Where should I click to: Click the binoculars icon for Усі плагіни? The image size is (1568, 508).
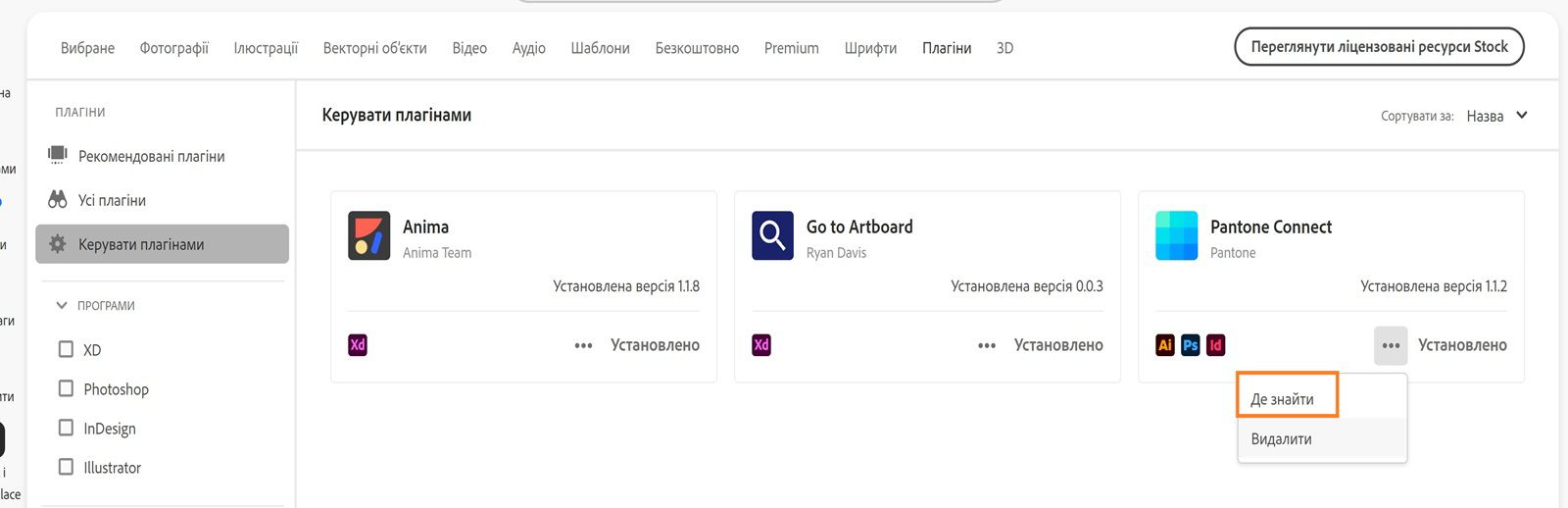[x=58, y=199]
